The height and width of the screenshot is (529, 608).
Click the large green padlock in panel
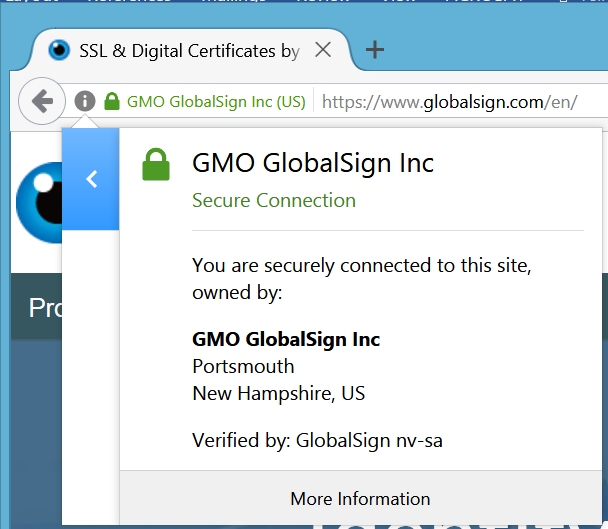point(155,164)
